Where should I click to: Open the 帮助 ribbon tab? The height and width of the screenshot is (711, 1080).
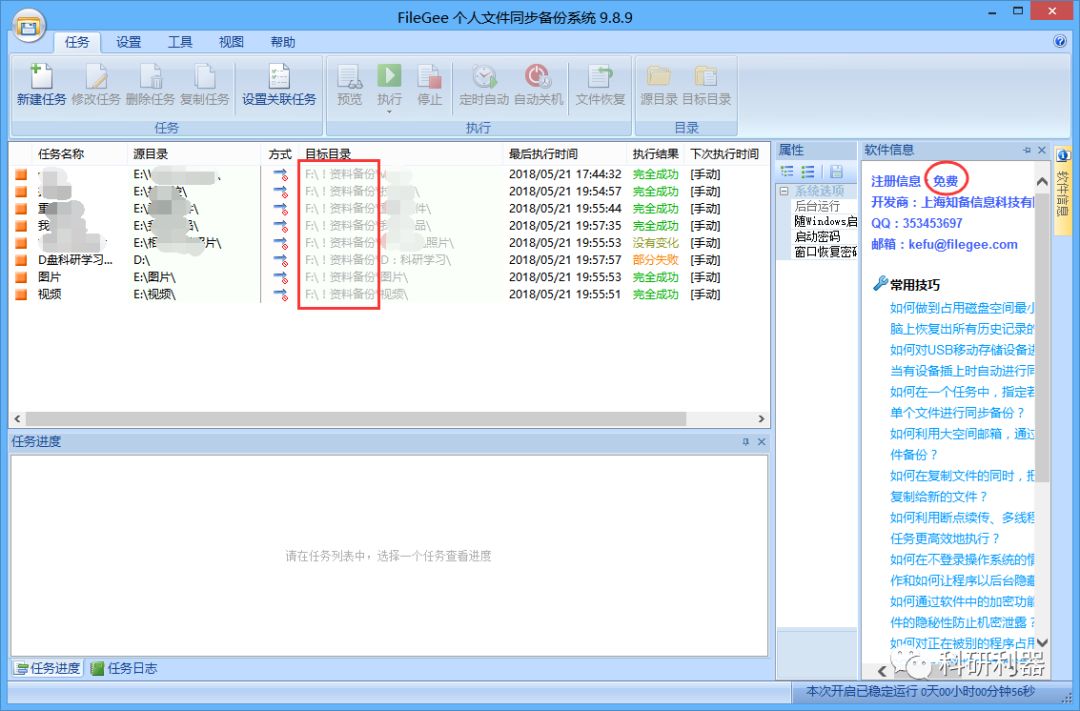[x=283, y=42]
